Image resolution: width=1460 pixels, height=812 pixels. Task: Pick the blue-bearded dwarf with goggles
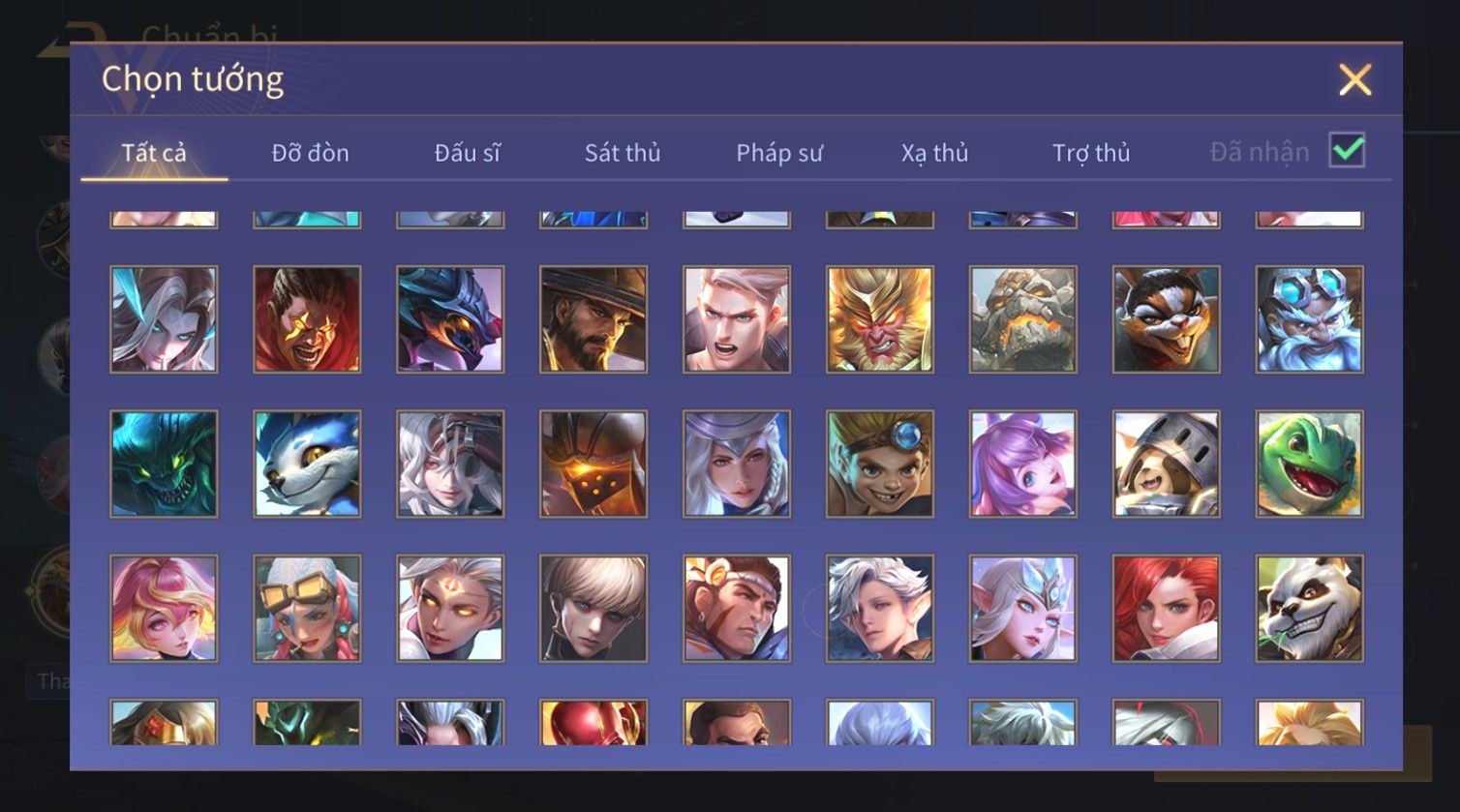pos(1310,319)
